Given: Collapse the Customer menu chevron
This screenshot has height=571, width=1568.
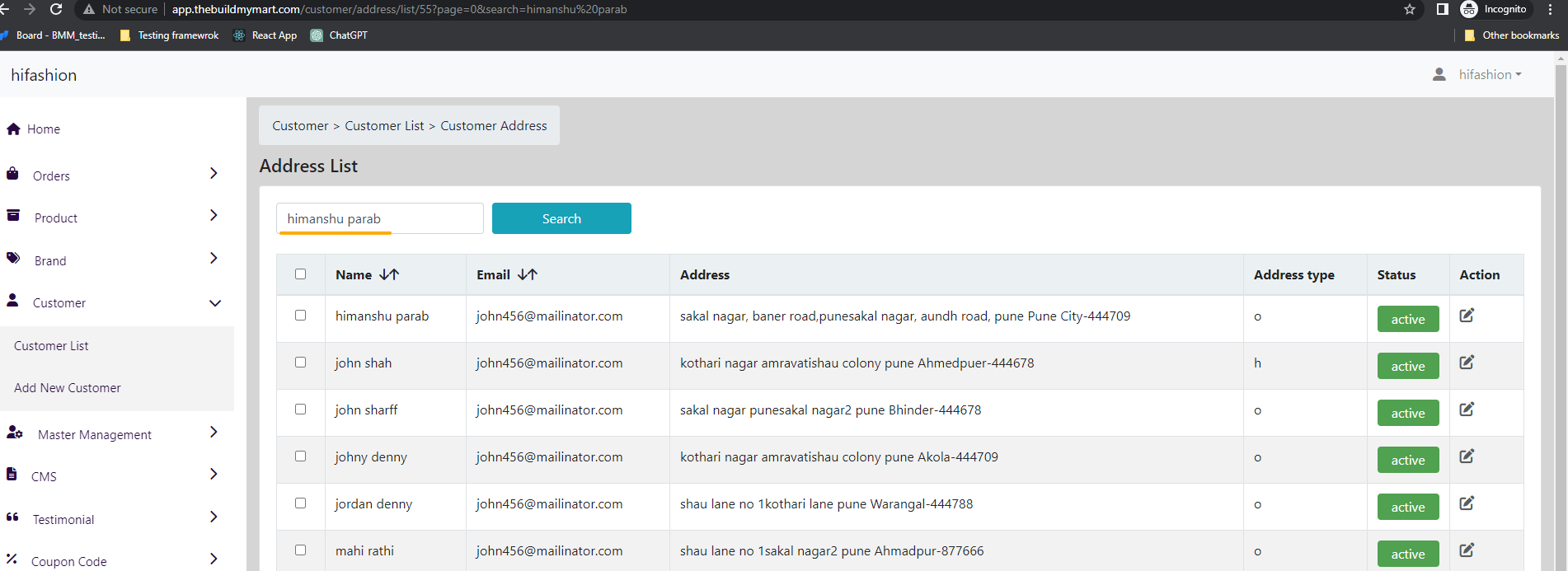Looking at the screenshot, I should [215, 303].
